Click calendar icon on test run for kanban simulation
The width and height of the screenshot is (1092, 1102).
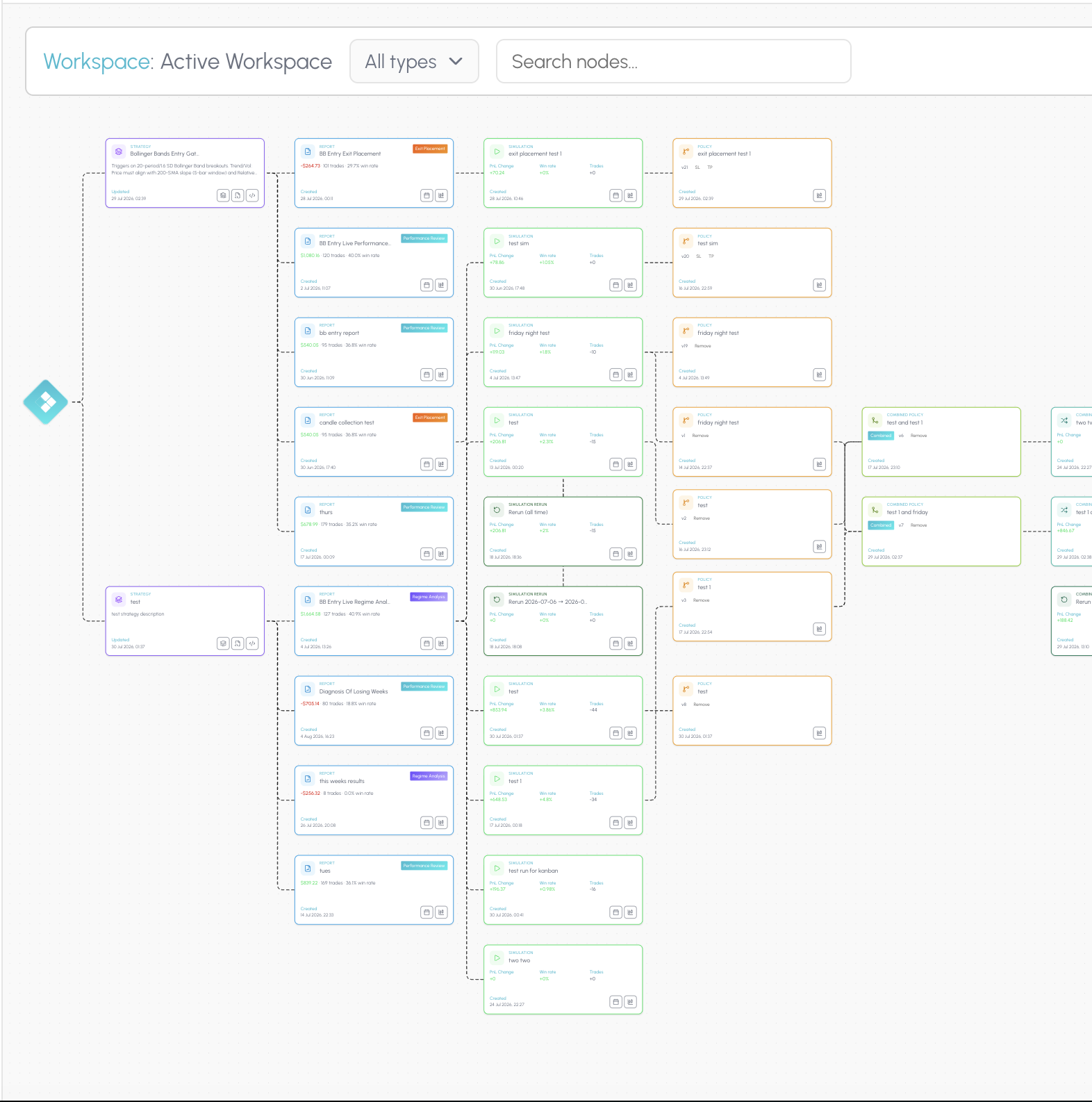point(615,912)
